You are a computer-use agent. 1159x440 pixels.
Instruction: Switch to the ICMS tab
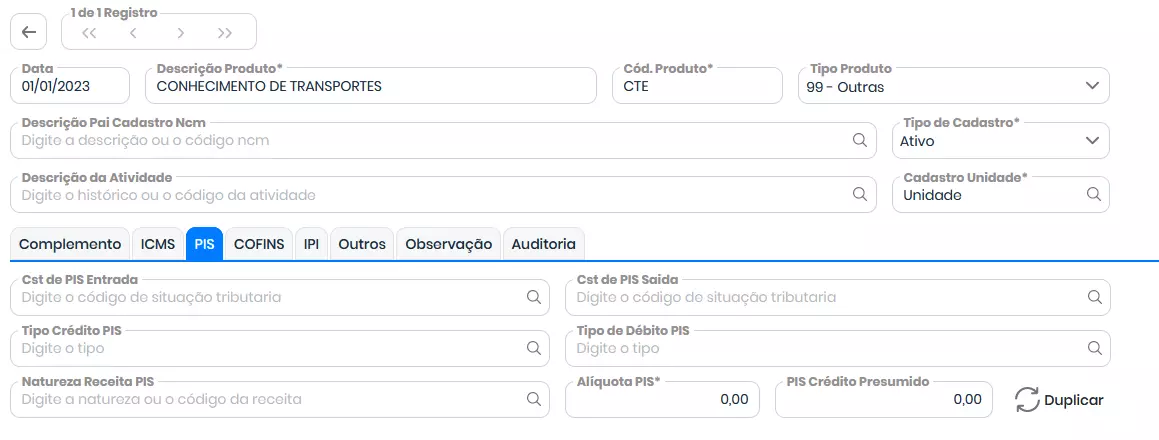(x=158, y=244)
